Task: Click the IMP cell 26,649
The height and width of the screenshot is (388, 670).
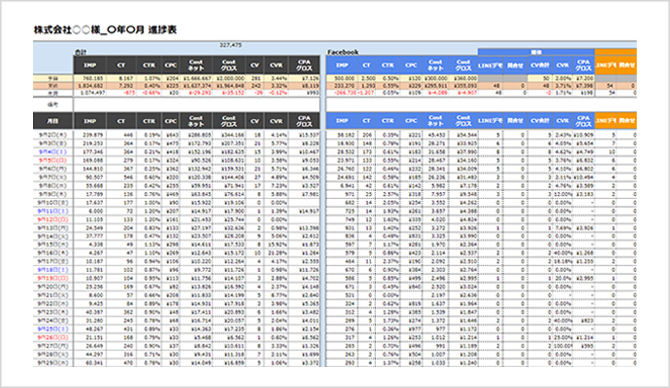Action: pyautogui.click(x=90, y=346)
